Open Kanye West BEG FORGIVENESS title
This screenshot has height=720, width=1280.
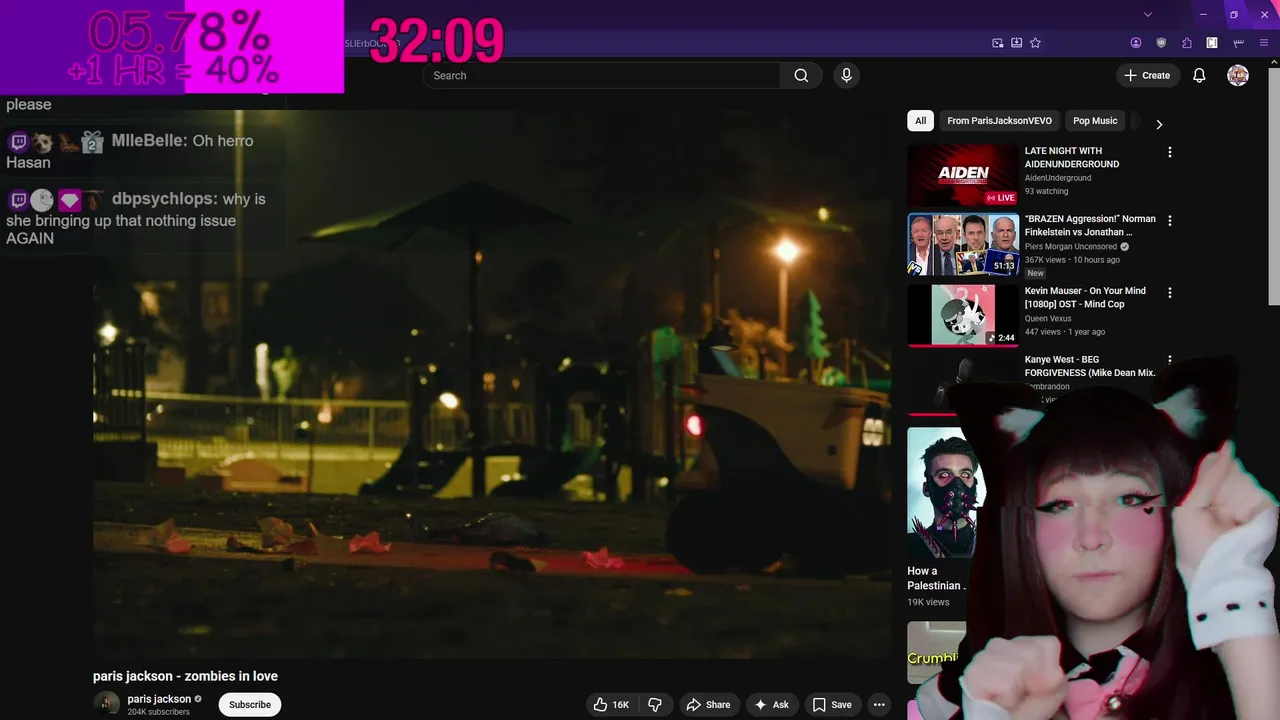(x=1090, y=366)
